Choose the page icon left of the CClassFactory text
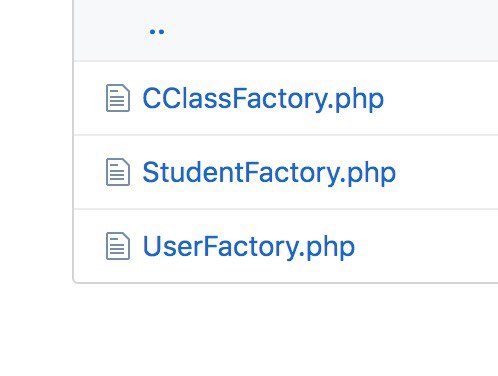Screen dimensions: 498x376 (118, 98)
